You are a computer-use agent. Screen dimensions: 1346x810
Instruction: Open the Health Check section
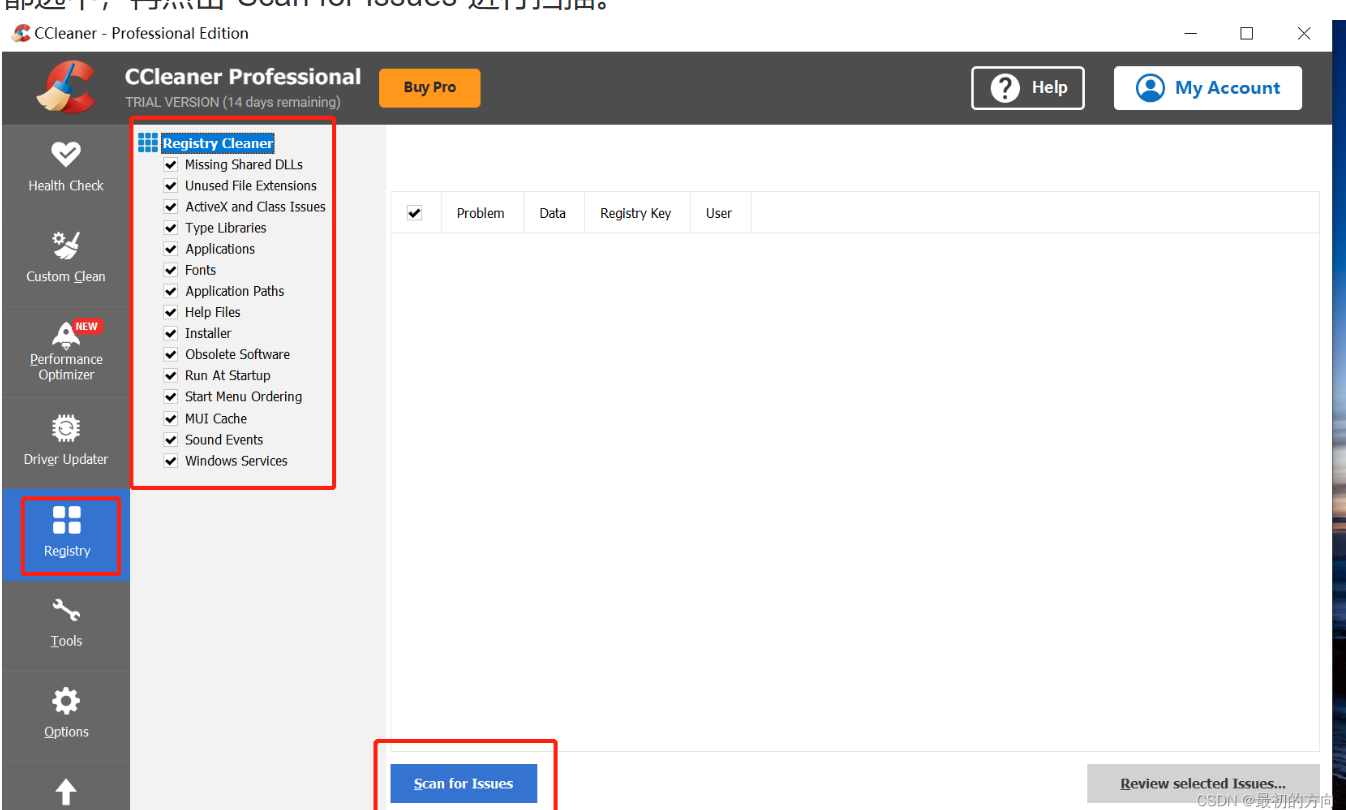66,166
